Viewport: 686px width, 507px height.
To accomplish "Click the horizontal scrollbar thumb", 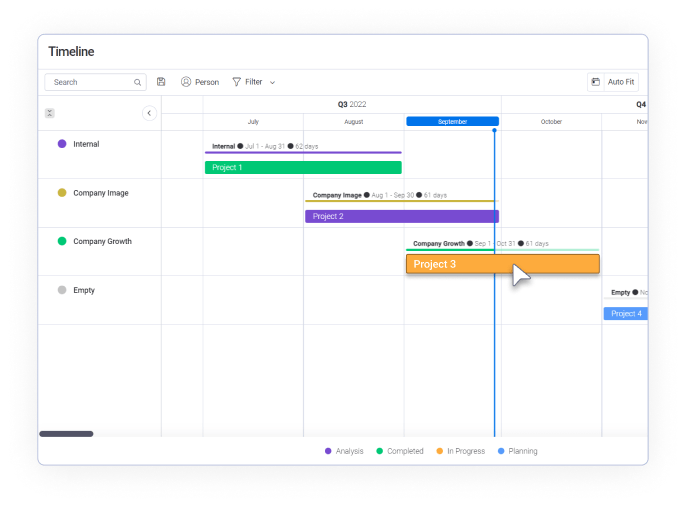I will click(x=66, y=434).
